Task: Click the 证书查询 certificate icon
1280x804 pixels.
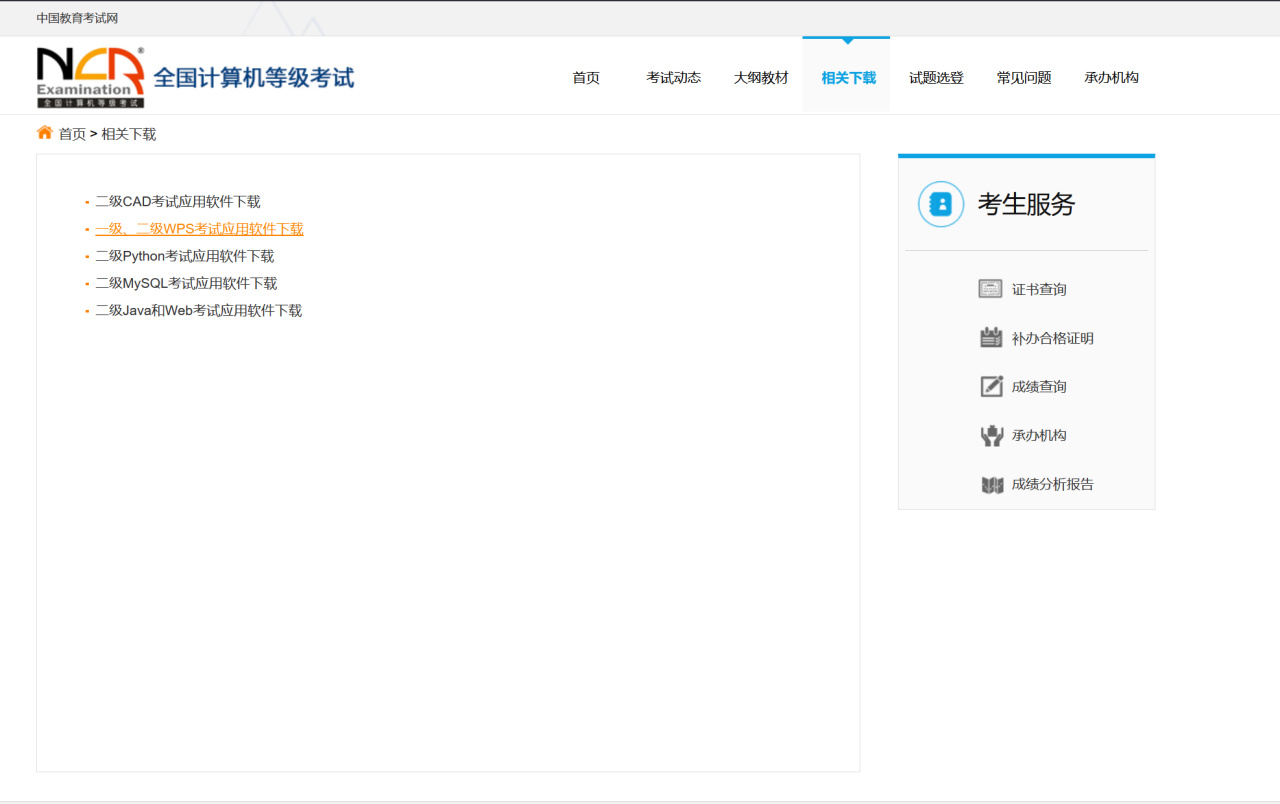Action: point(990,289)
